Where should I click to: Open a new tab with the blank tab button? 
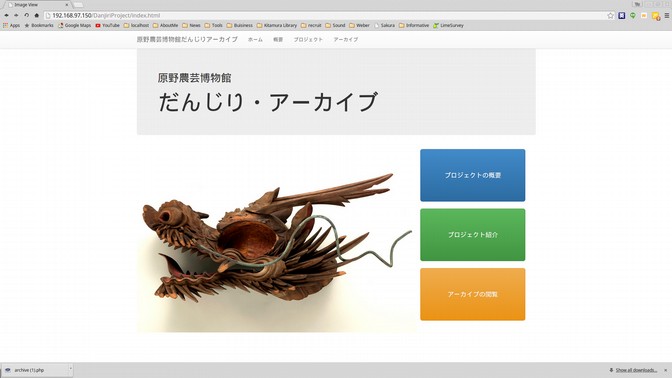tap(78, 5)
